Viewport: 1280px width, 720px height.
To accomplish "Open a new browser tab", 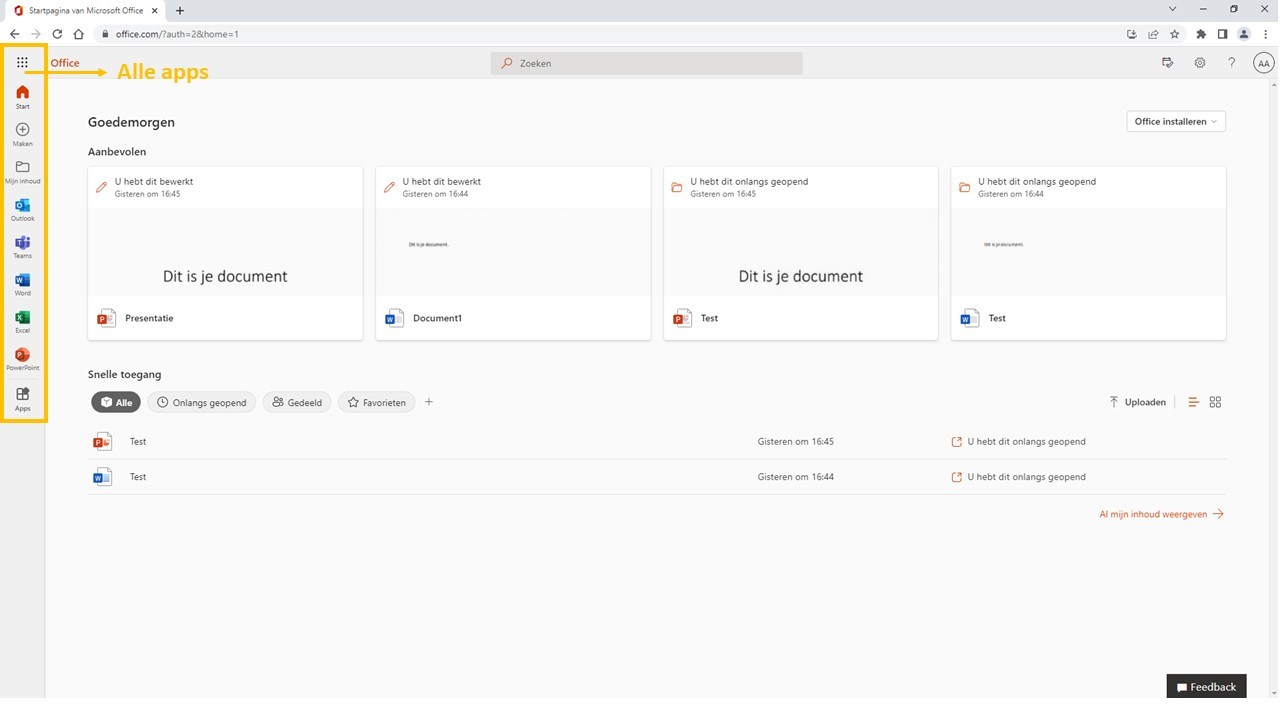I will tap(180, 11).
